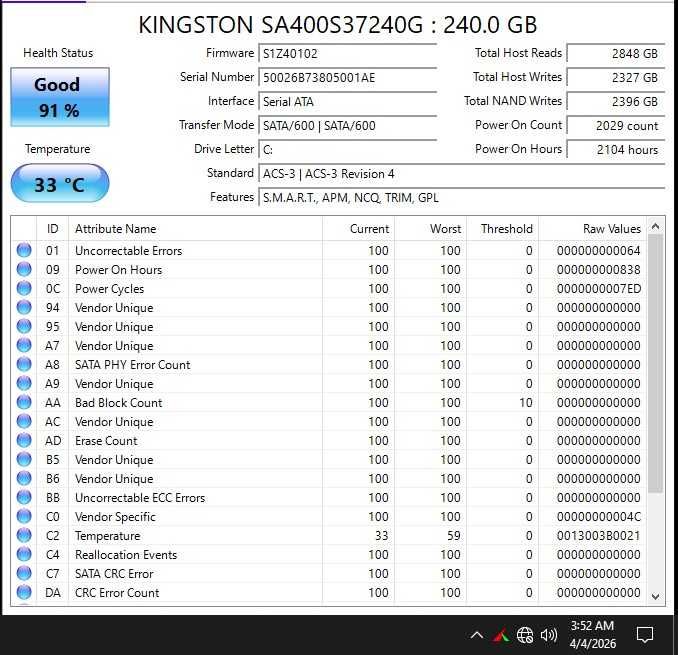Image resolution: width=678 pixels, height=655 pixels.
Task: Click the Firmware field S1Z40102
Action: pos(348,54)
